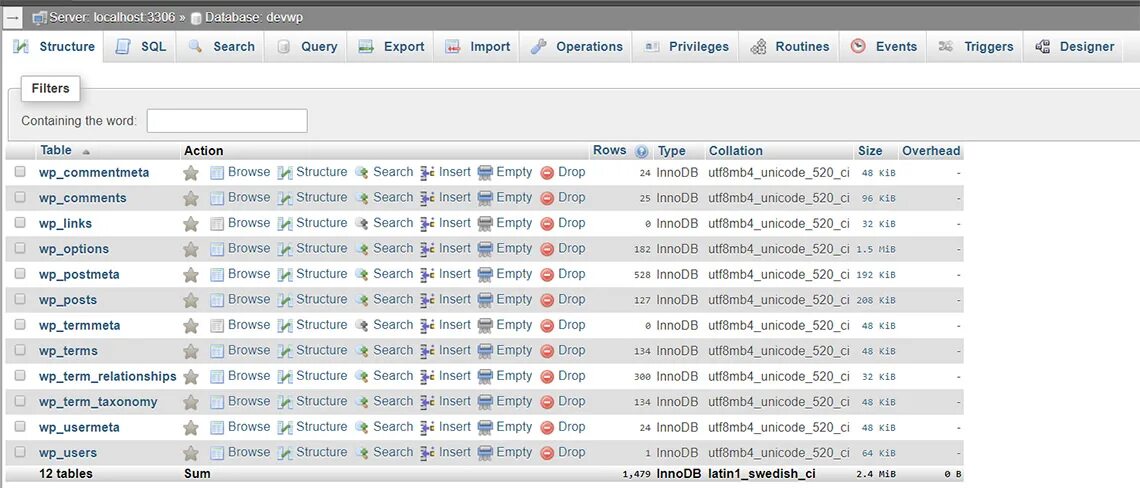Open the Events tab

coord(883,47)
